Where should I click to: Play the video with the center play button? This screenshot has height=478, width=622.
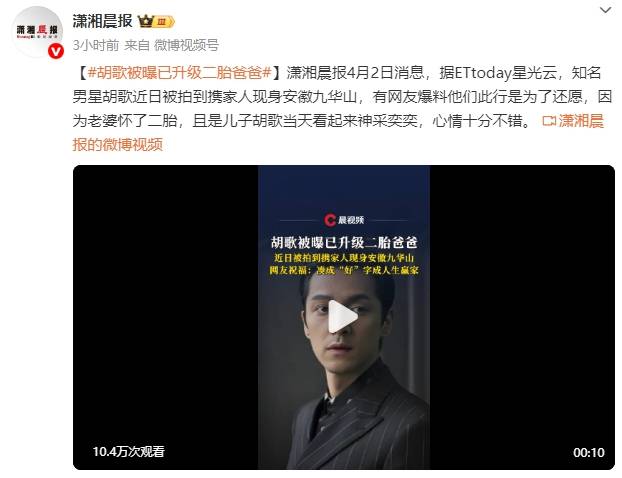(343, 316)
